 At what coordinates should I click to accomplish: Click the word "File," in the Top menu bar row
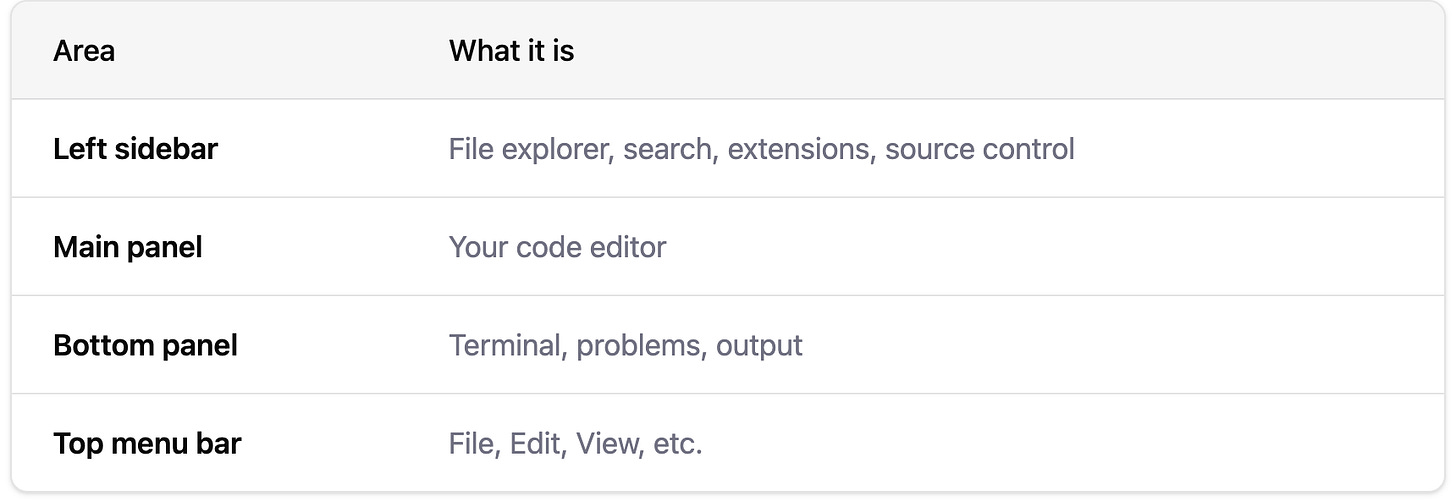(x=475, y=443)
